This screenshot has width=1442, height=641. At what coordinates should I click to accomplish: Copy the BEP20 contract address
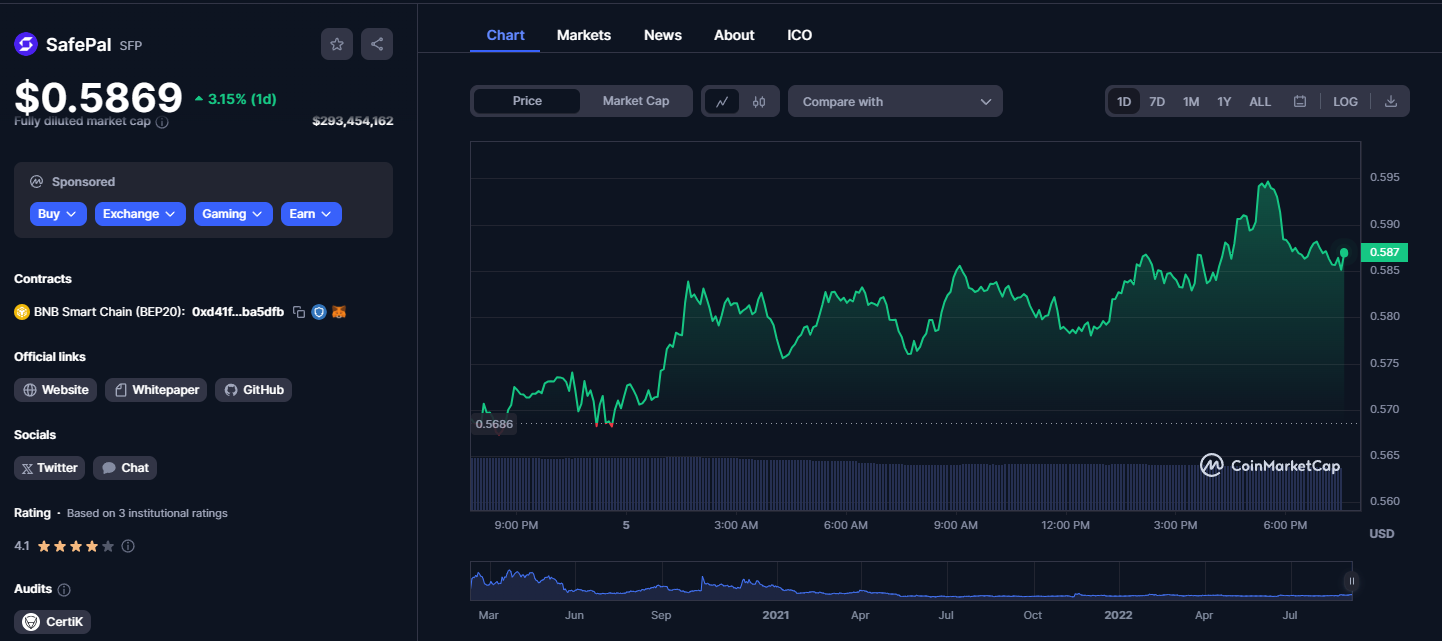pos(299,312)
